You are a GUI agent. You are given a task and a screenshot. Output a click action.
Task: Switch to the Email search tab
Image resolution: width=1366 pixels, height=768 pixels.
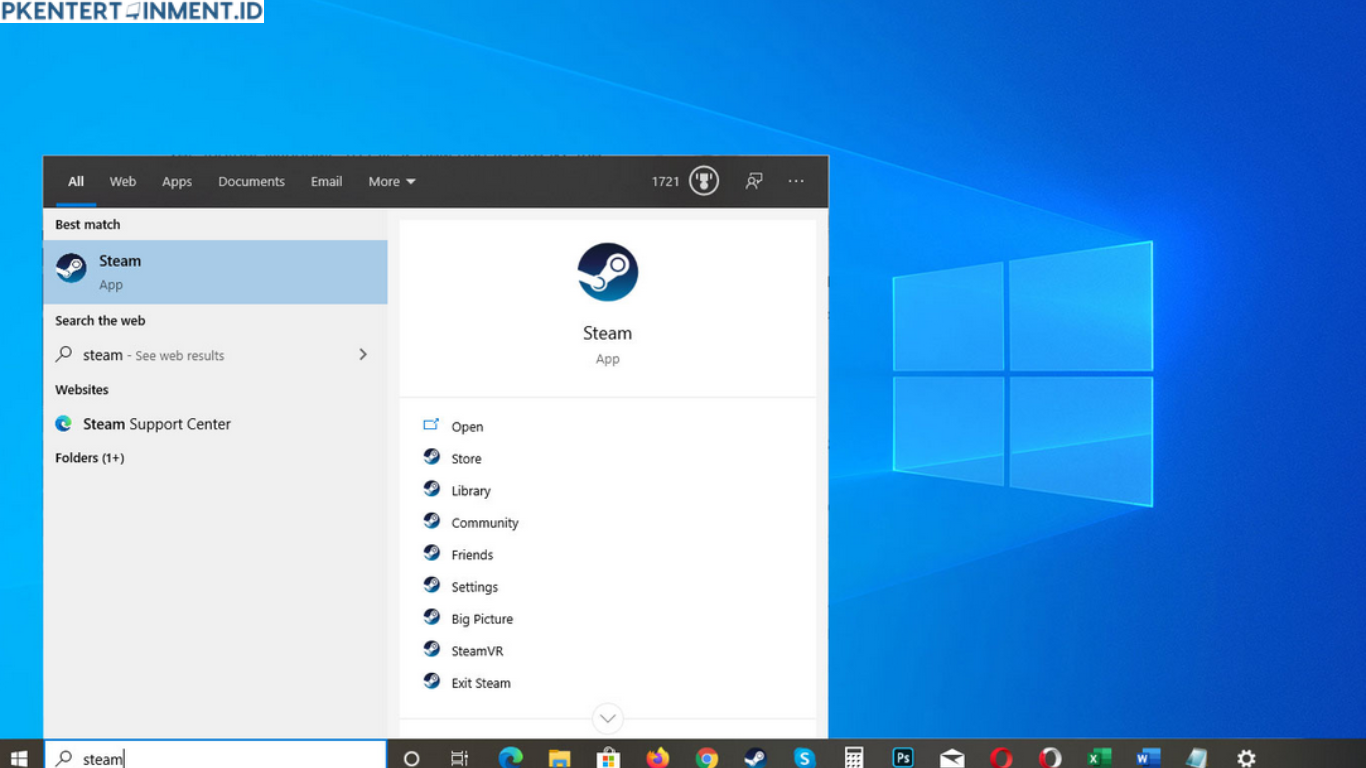(326, 181)
